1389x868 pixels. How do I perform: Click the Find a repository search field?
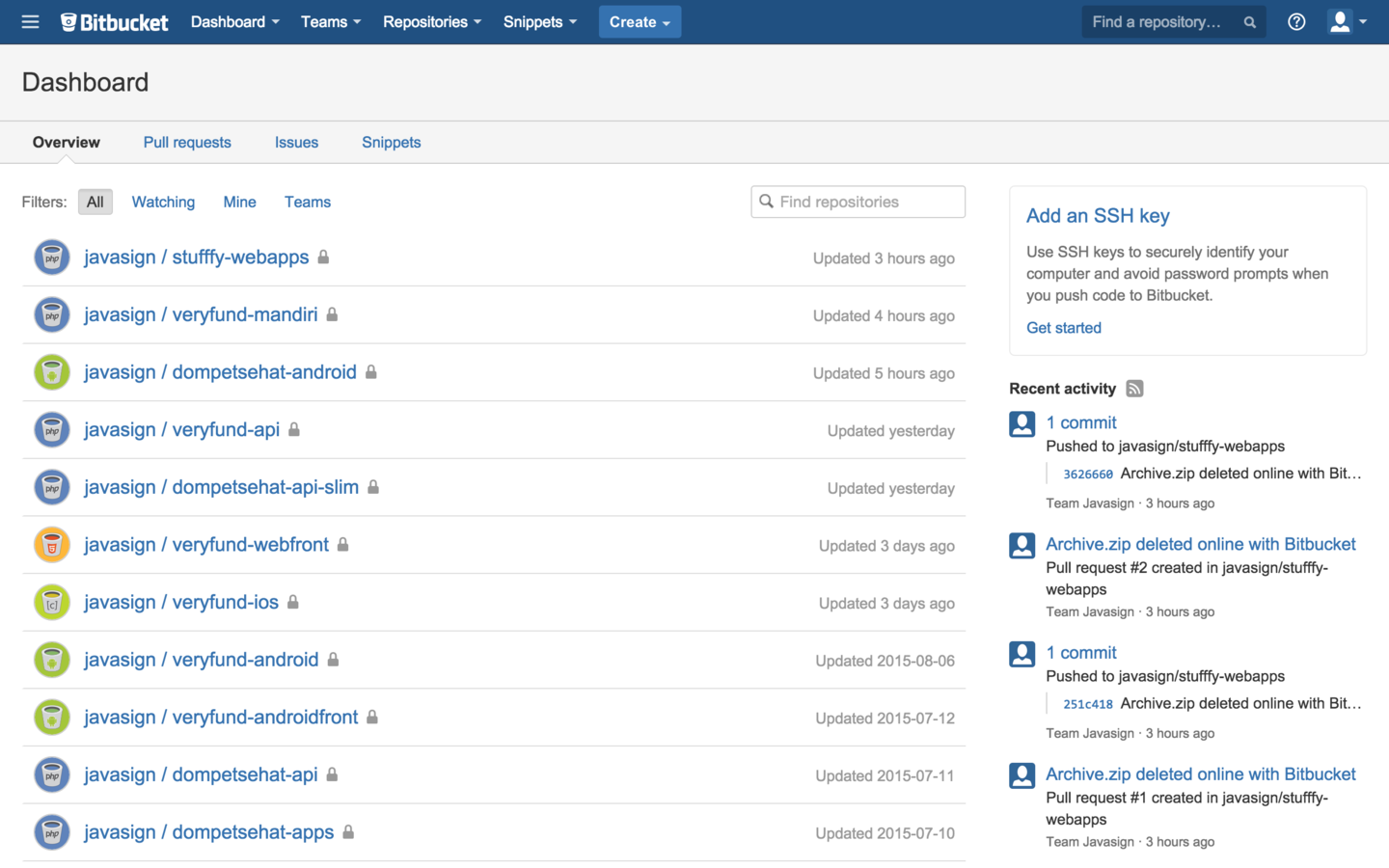coord(1174,22)
